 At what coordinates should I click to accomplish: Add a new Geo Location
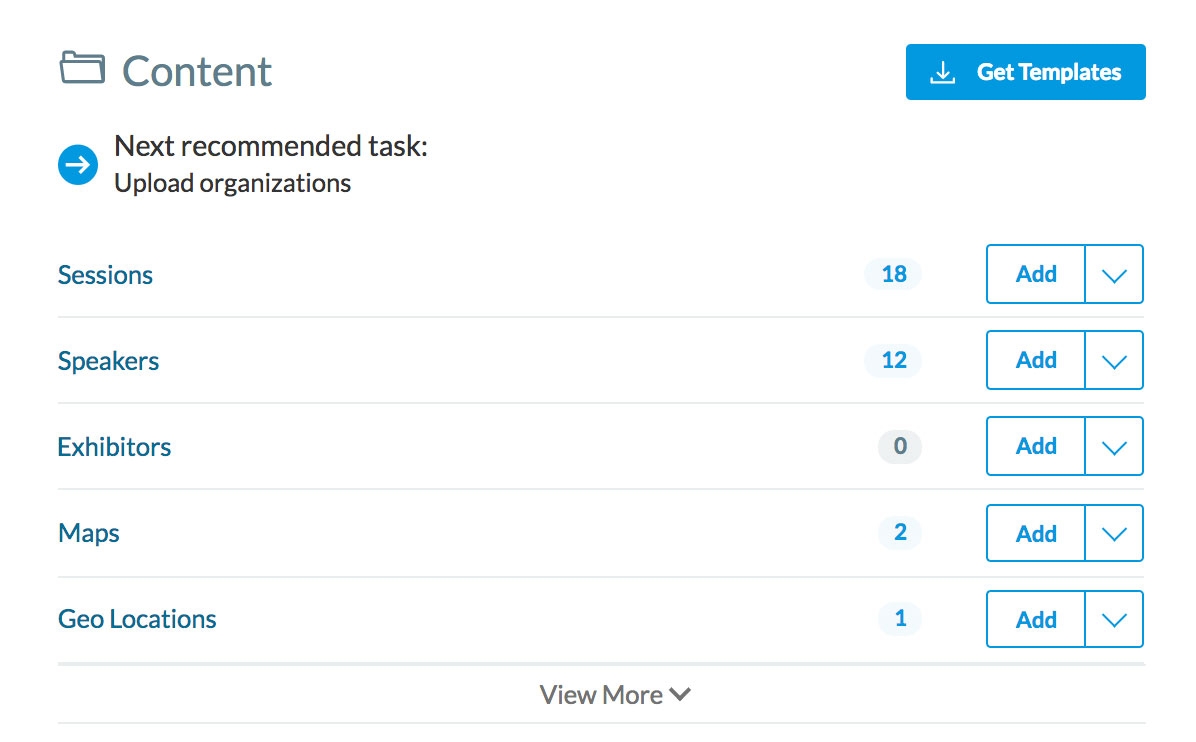[1036, 619]
